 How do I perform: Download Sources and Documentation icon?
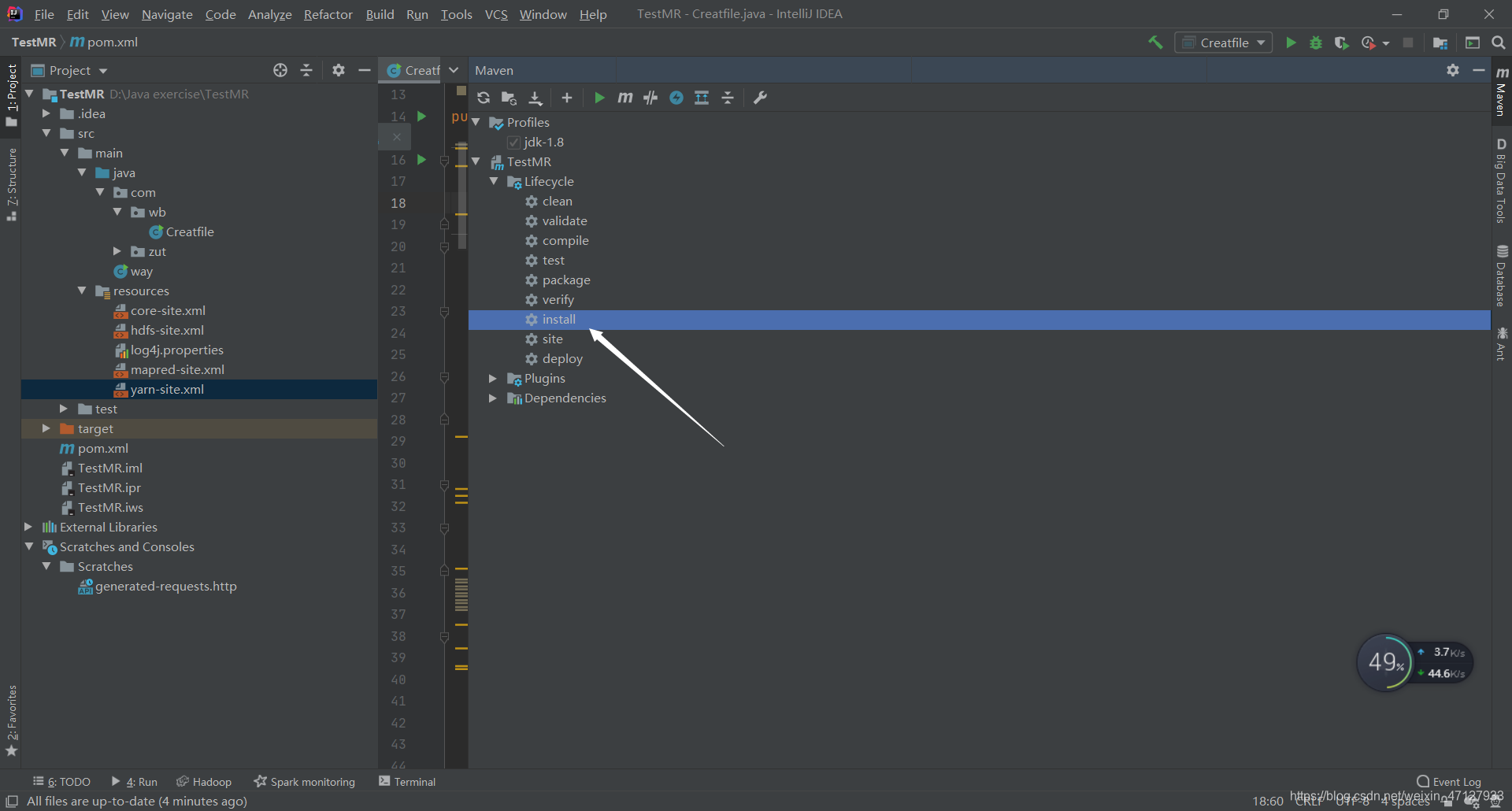click(535, 98)
